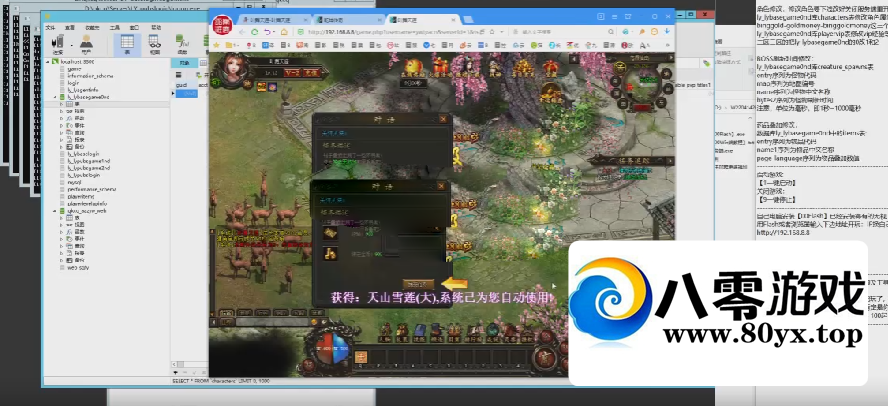This screenshot has height=406, width=888.
Task: Switch to the second browser tab
Action: pyautogui.click(x=349, y=19)
